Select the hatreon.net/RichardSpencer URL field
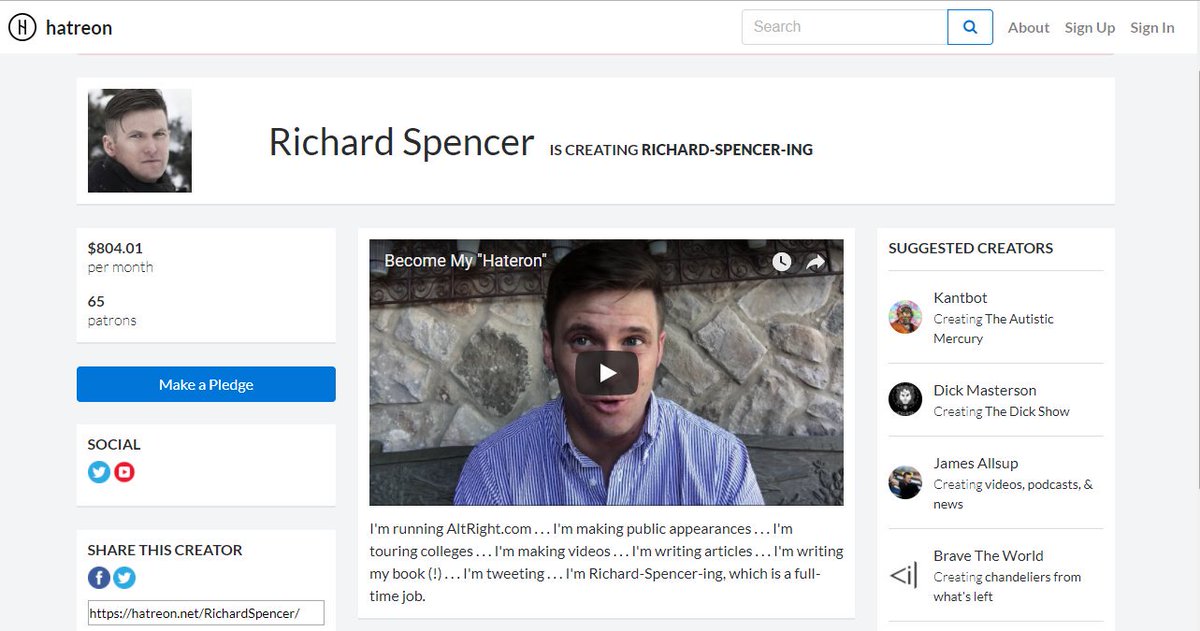The width and height of the screenshot is (1200, 631). pyautogui.click(x=206, y=613)
